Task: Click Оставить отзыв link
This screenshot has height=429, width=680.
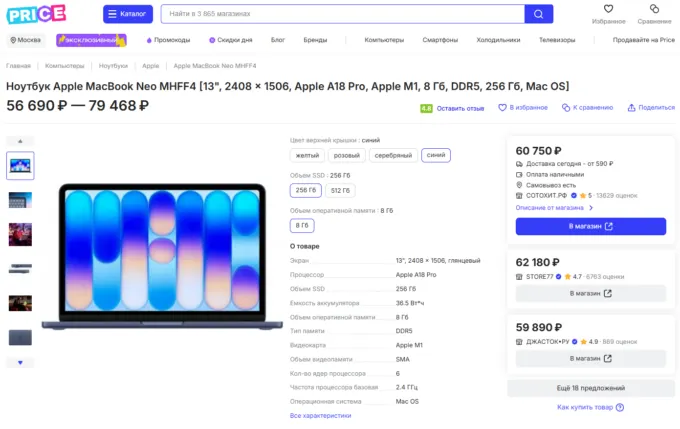Action: (460, 108)
